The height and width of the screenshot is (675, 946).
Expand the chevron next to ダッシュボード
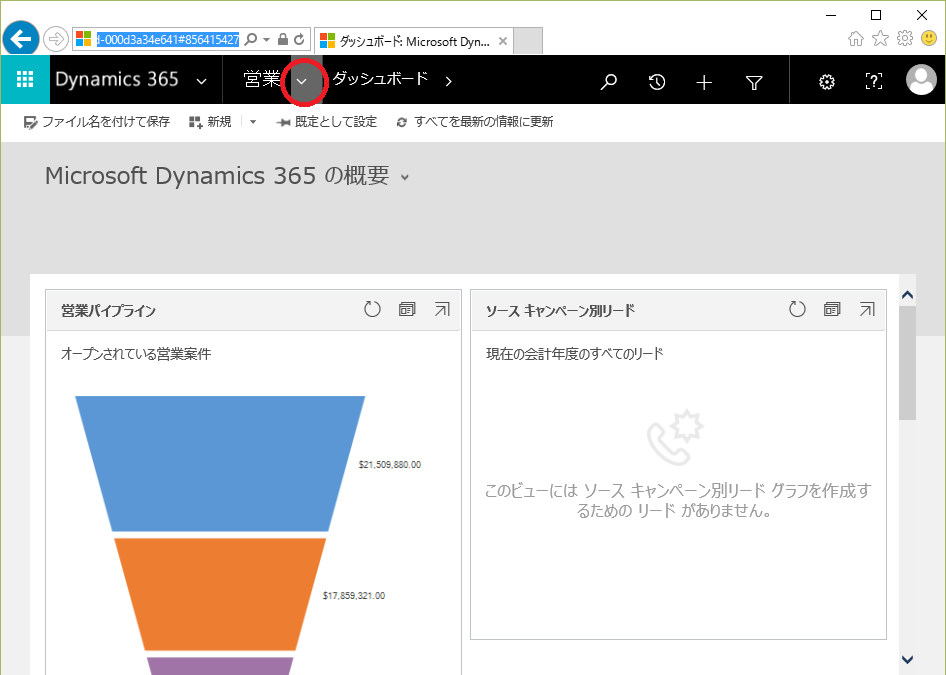[448, 81]
